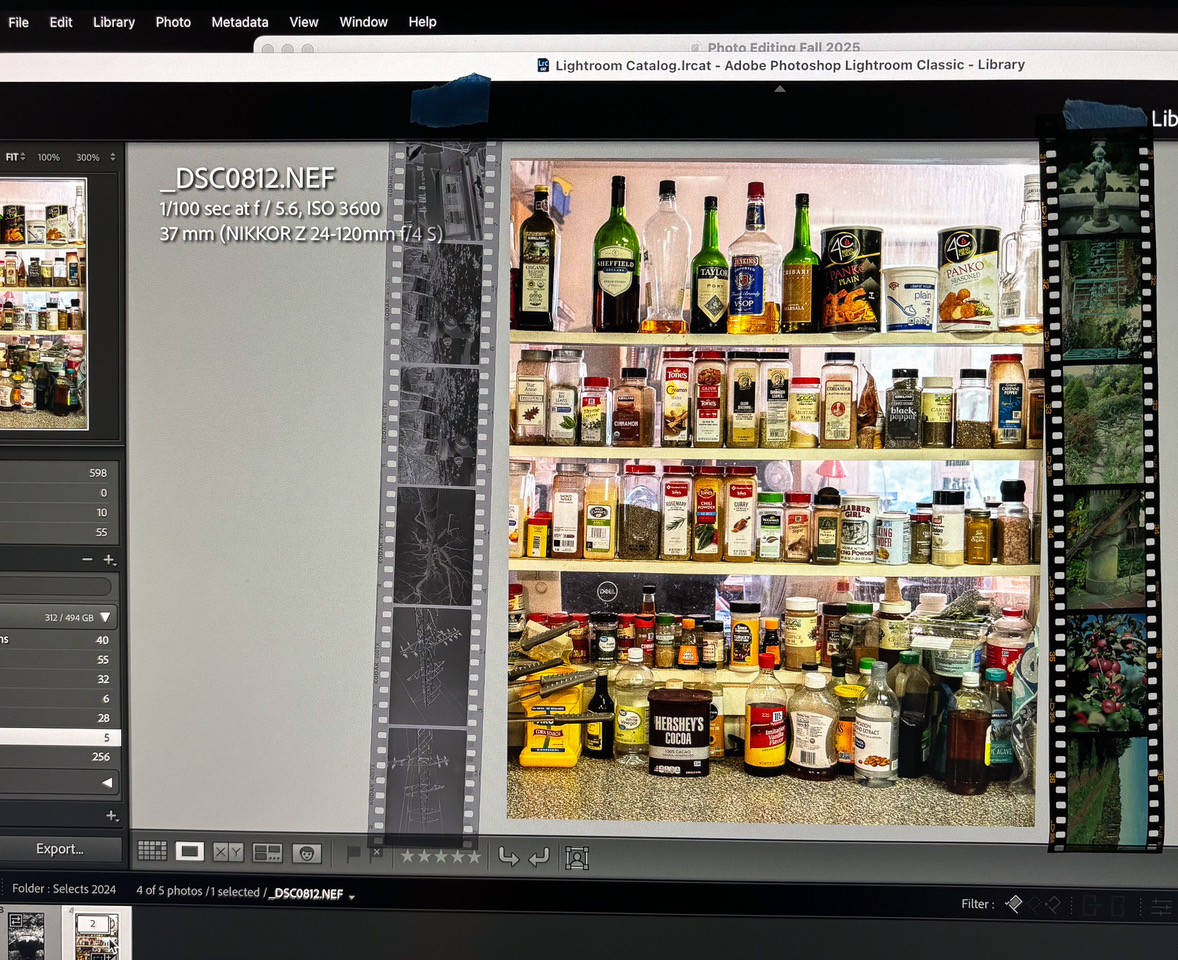
Task: Open Navigator zoom level stepper arrows
Action: click(113, 157)
